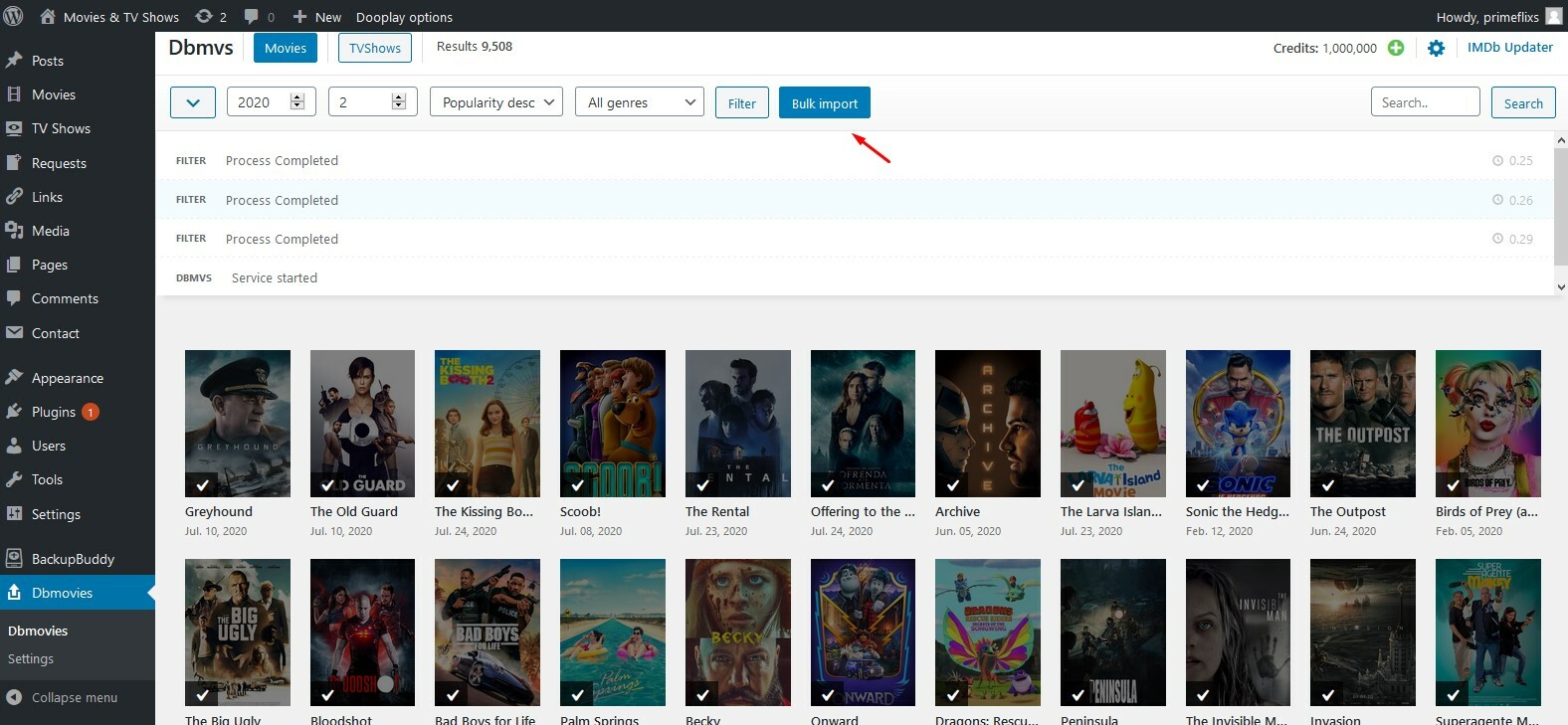Image resolution: width=1568 pixels, height=725 pixels.
Task: Click the Media icon in sidebar
Action: point(14,231)
